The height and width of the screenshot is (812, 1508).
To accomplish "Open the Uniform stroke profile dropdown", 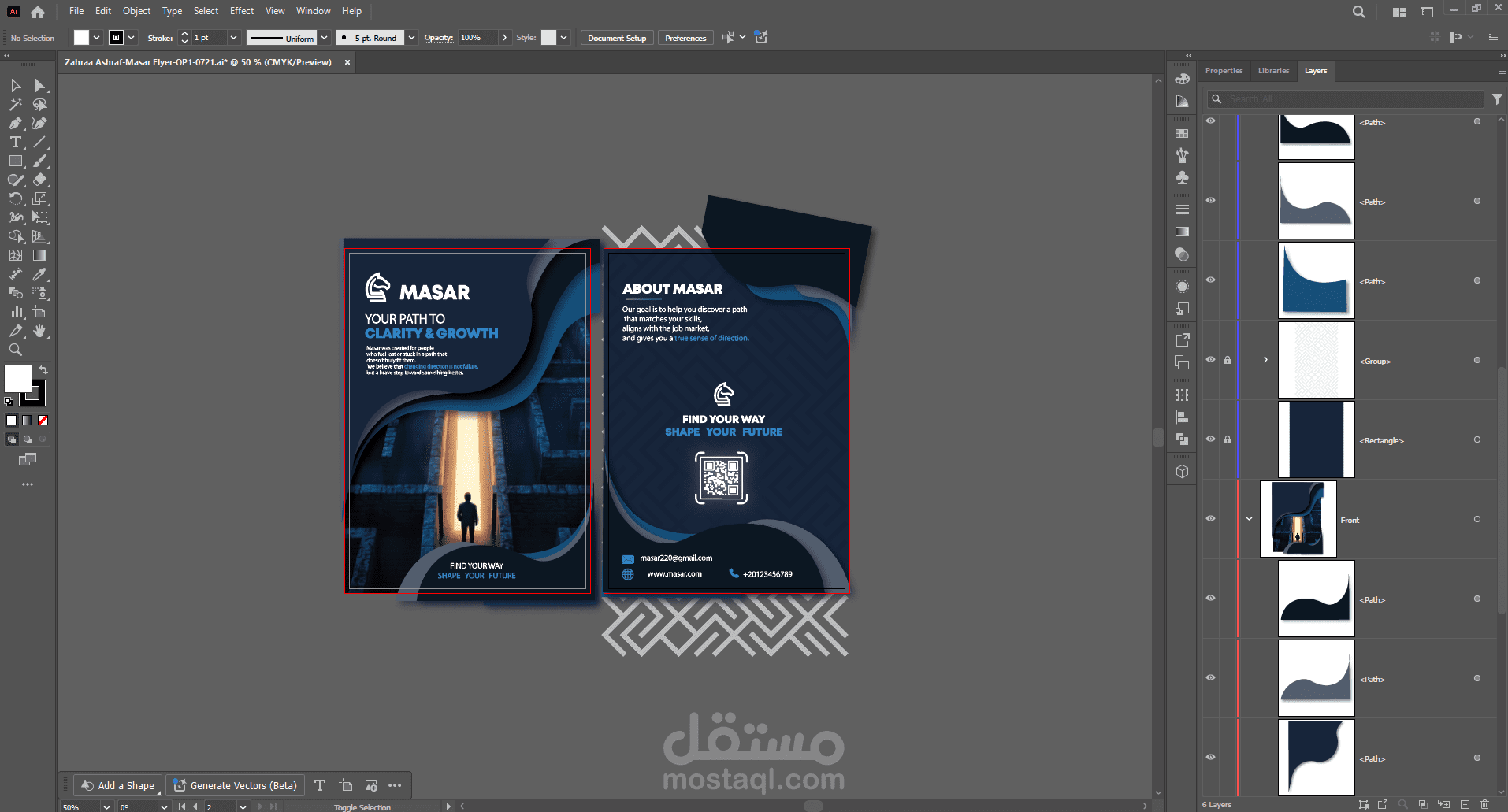I will coord(325,38).
